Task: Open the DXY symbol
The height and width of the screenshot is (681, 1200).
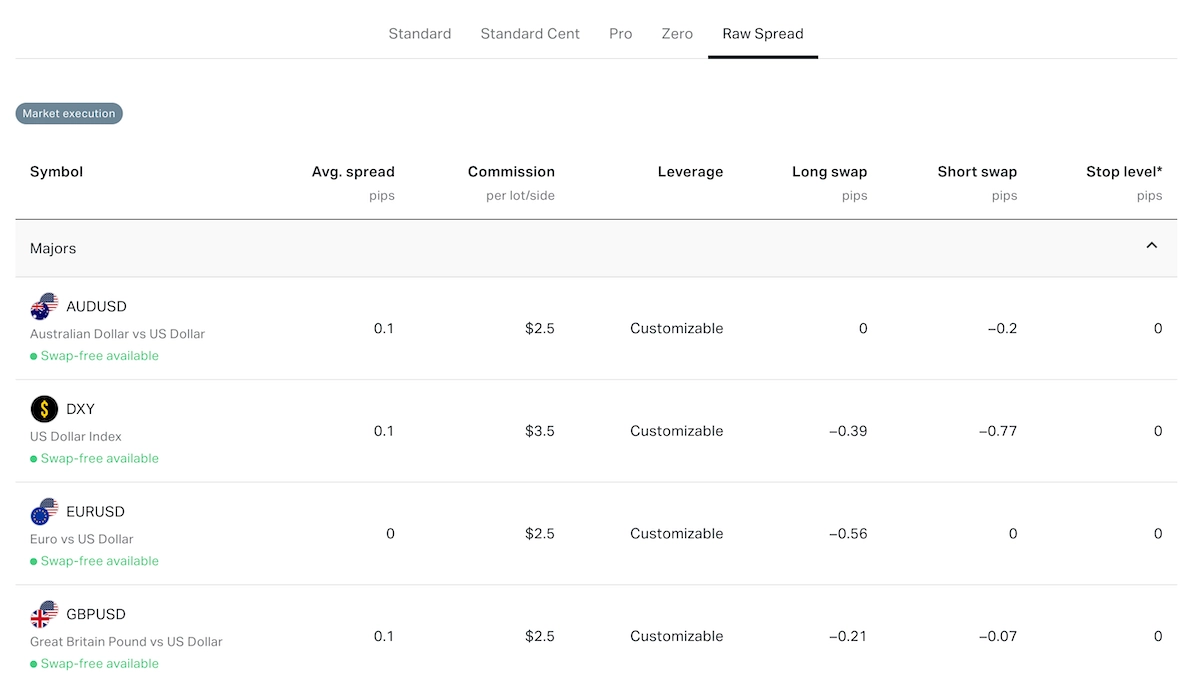Action: [x=80, y=409]
